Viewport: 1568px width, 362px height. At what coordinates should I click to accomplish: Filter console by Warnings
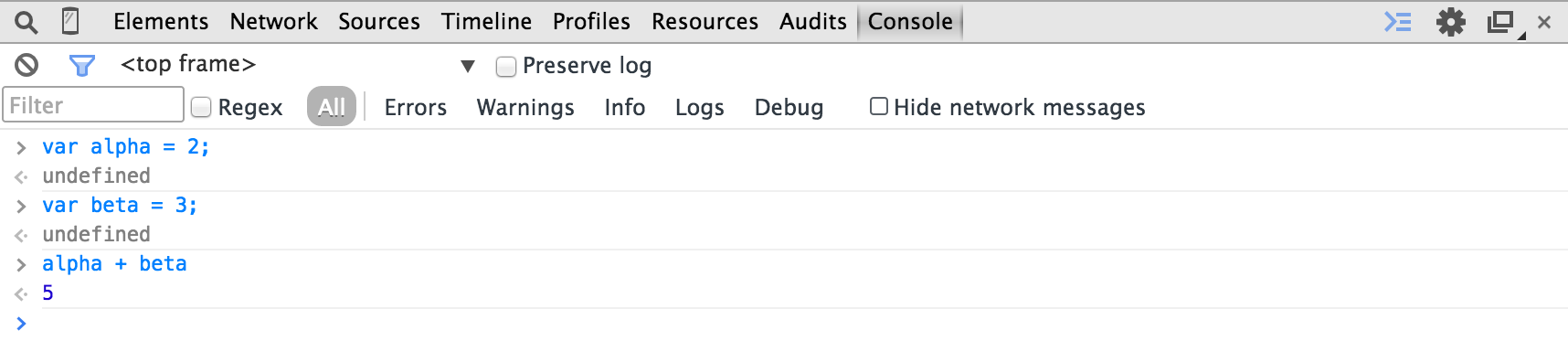[x=525, y=107]
